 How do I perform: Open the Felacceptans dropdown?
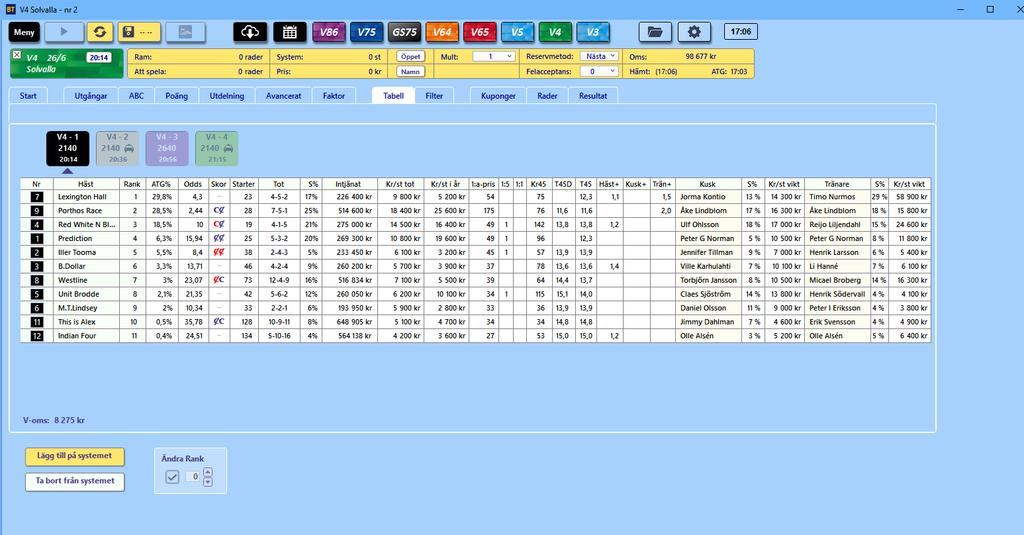point(600,72)
